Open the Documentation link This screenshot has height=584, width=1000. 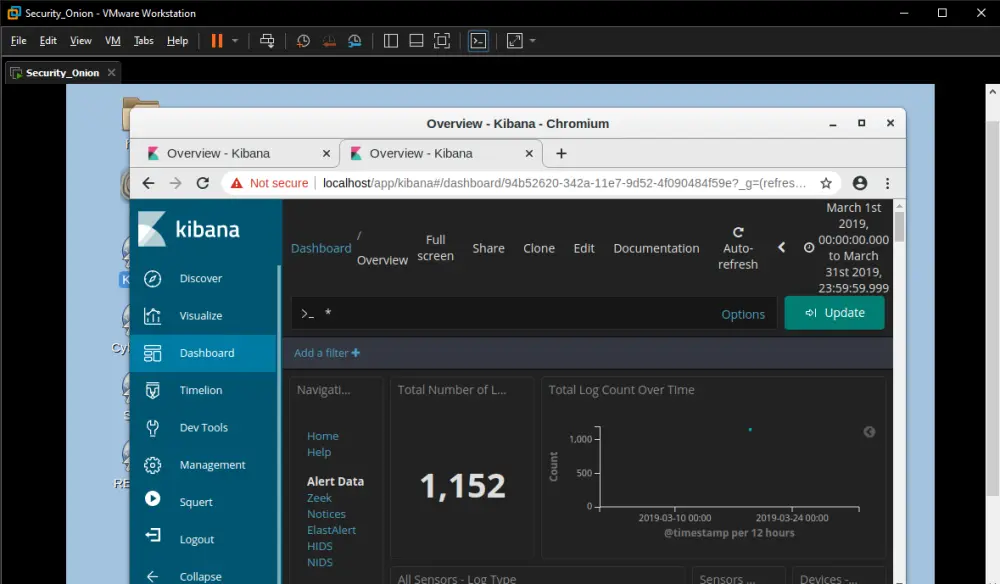(x=656, y=249)
